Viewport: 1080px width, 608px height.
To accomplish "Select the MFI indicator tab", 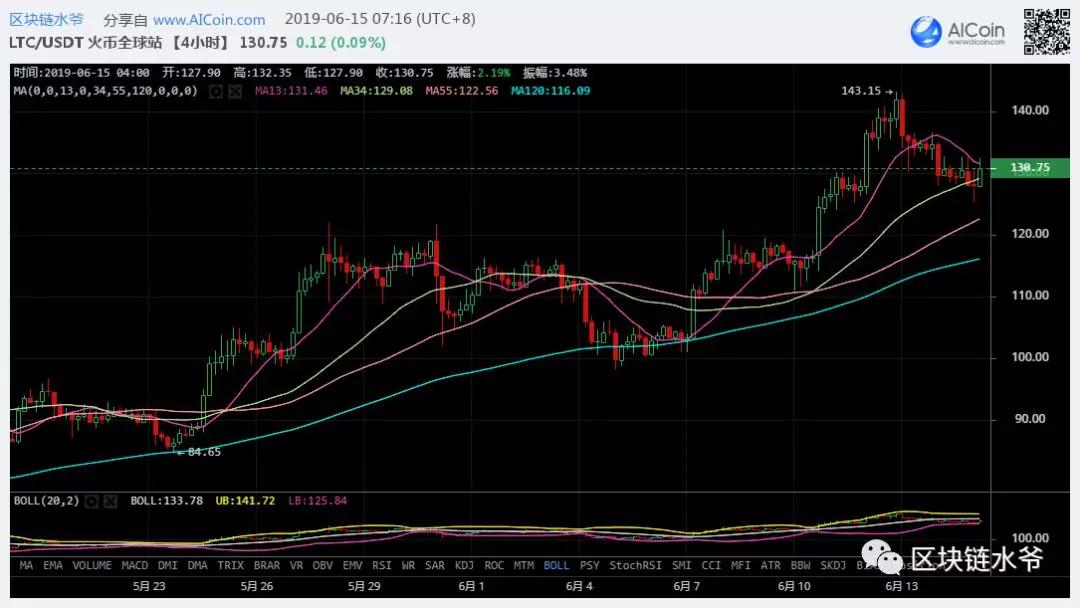I will (740, 565).
